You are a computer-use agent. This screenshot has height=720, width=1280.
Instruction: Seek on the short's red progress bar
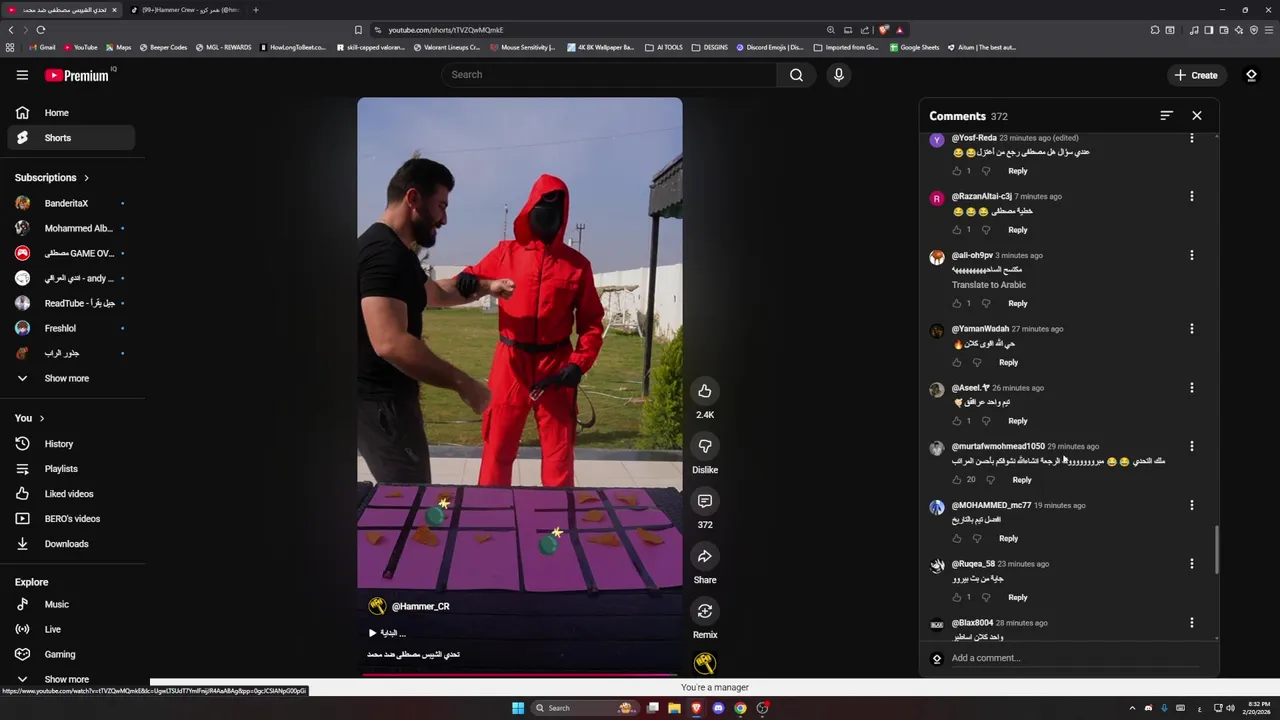coord(520,675)
